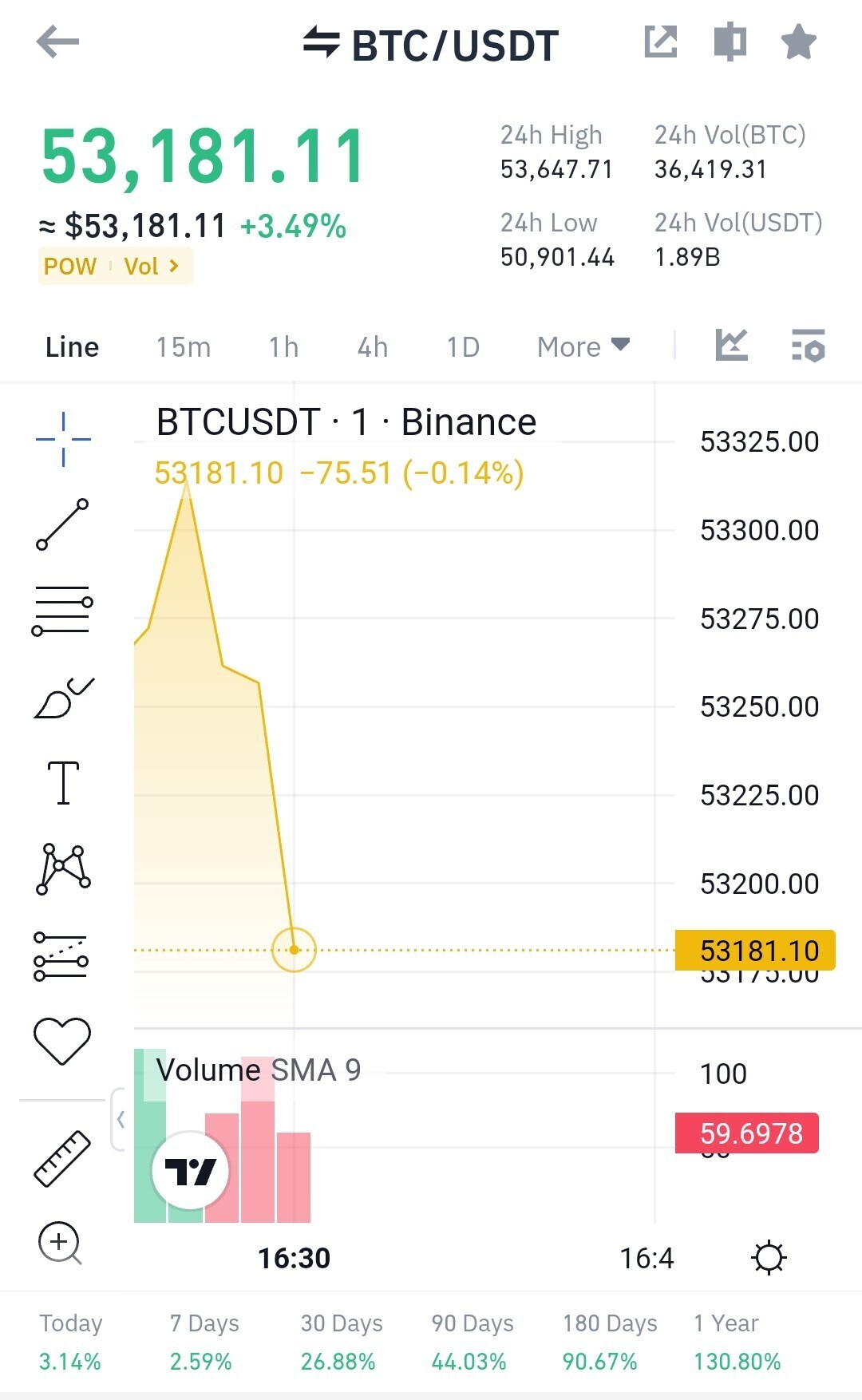Switch to the 1D interval tab
This screenshot has width=862, height=1400.
point(463,347)
